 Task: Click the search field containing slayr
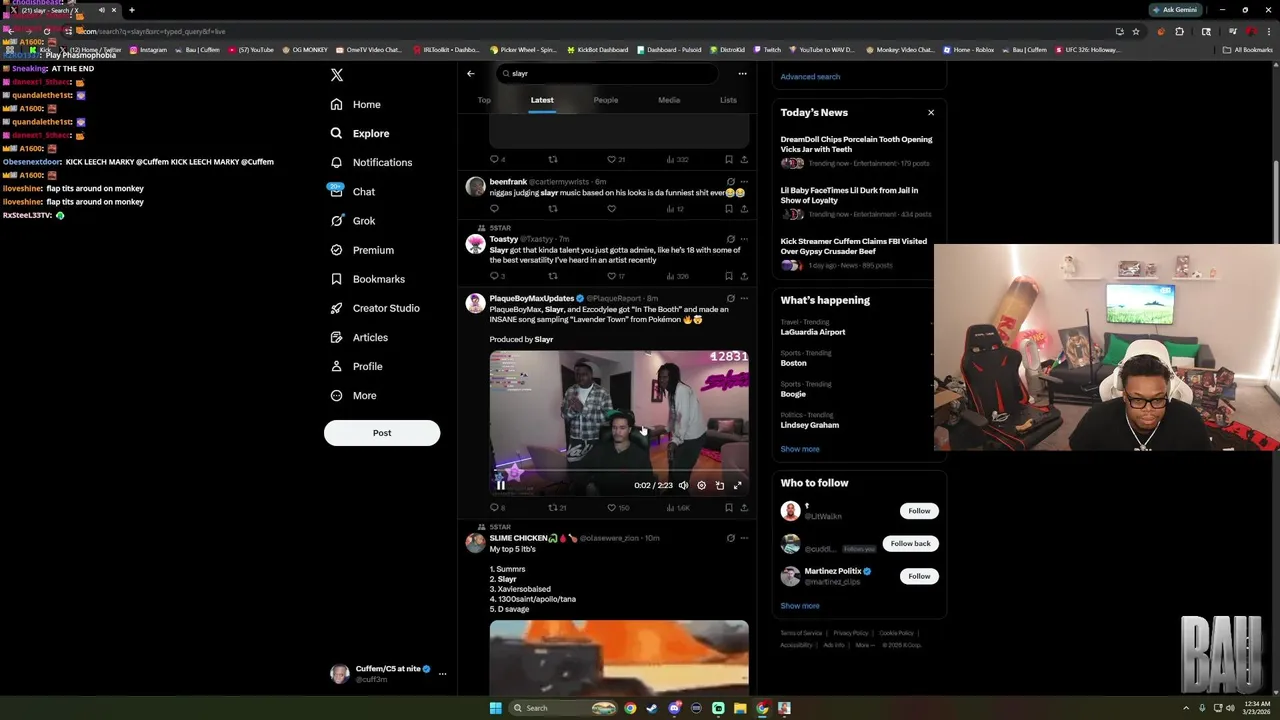click(x=607, y=73)
